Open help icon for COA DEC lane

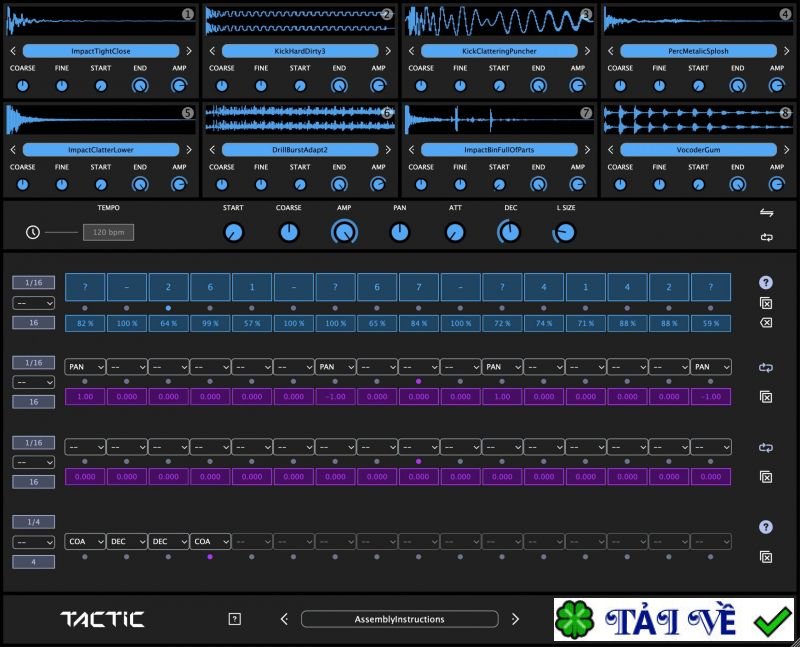pyautogui.click(x=765, y=527)
